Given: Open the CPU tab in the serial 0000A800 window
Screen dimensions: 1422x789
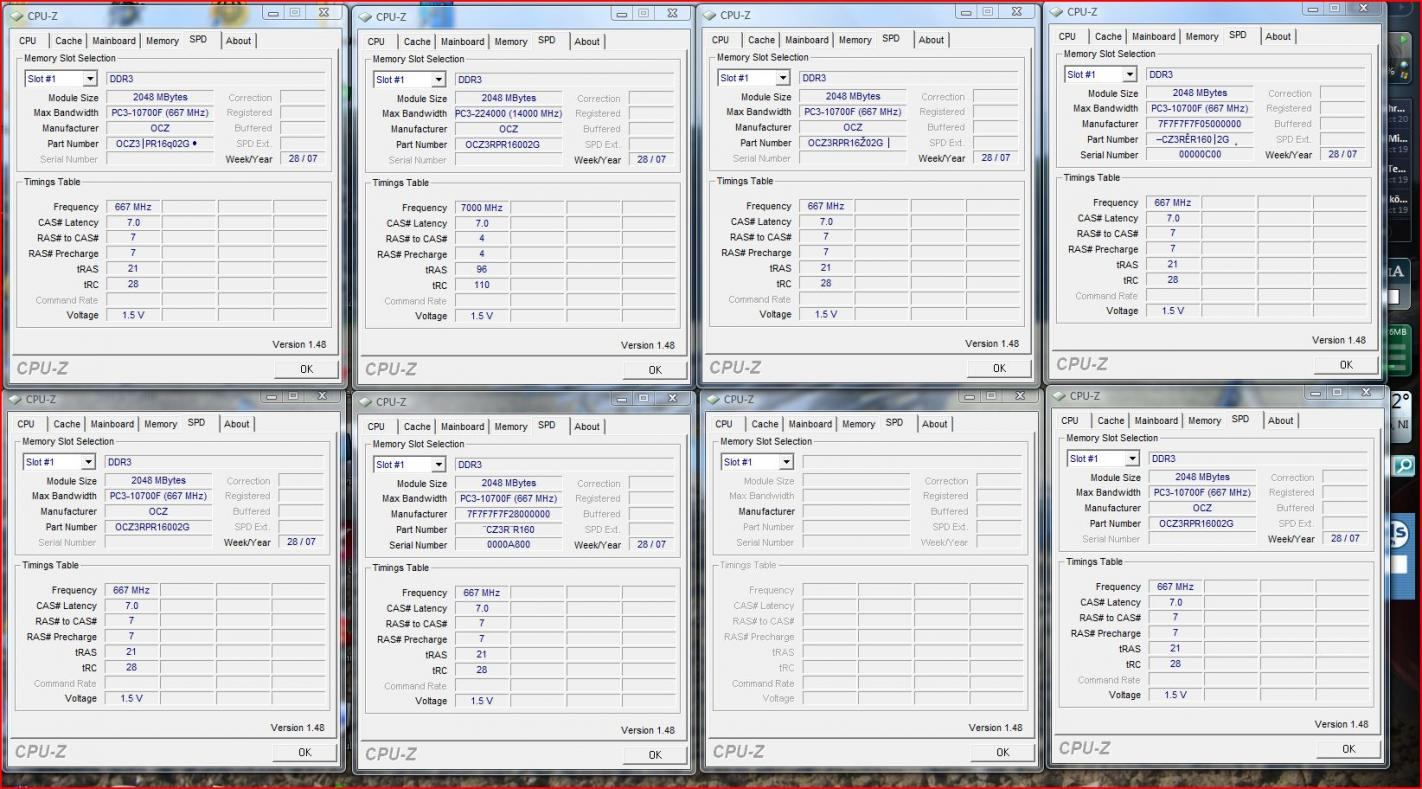Looking at the screenshot, I should (376, 427).
